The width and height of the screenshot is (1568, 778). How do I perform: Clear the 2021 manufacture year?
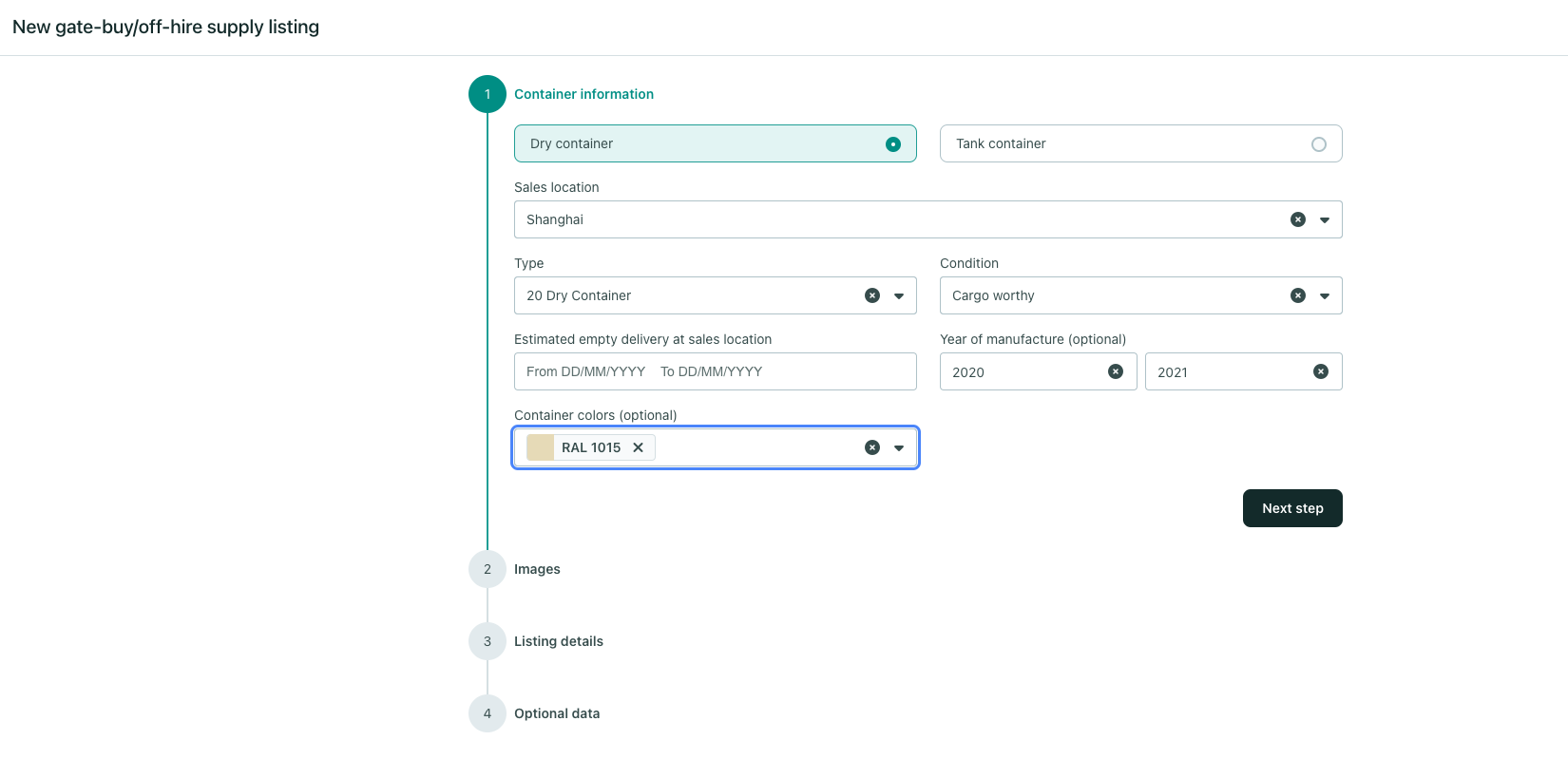[x=1320, y=371]
